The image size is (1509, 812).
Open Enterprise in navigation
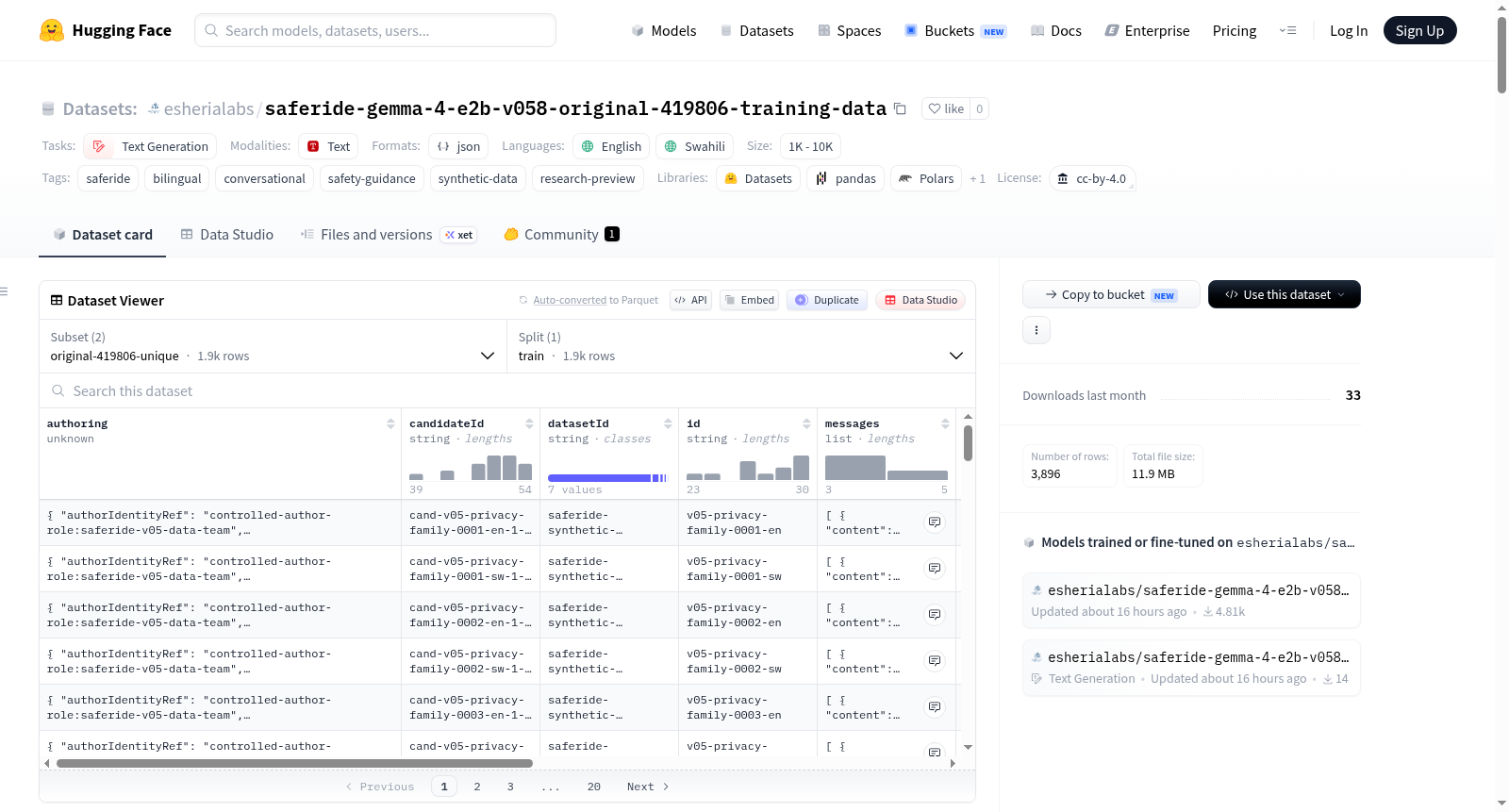pyautogui.click(x=1147, y=30)
